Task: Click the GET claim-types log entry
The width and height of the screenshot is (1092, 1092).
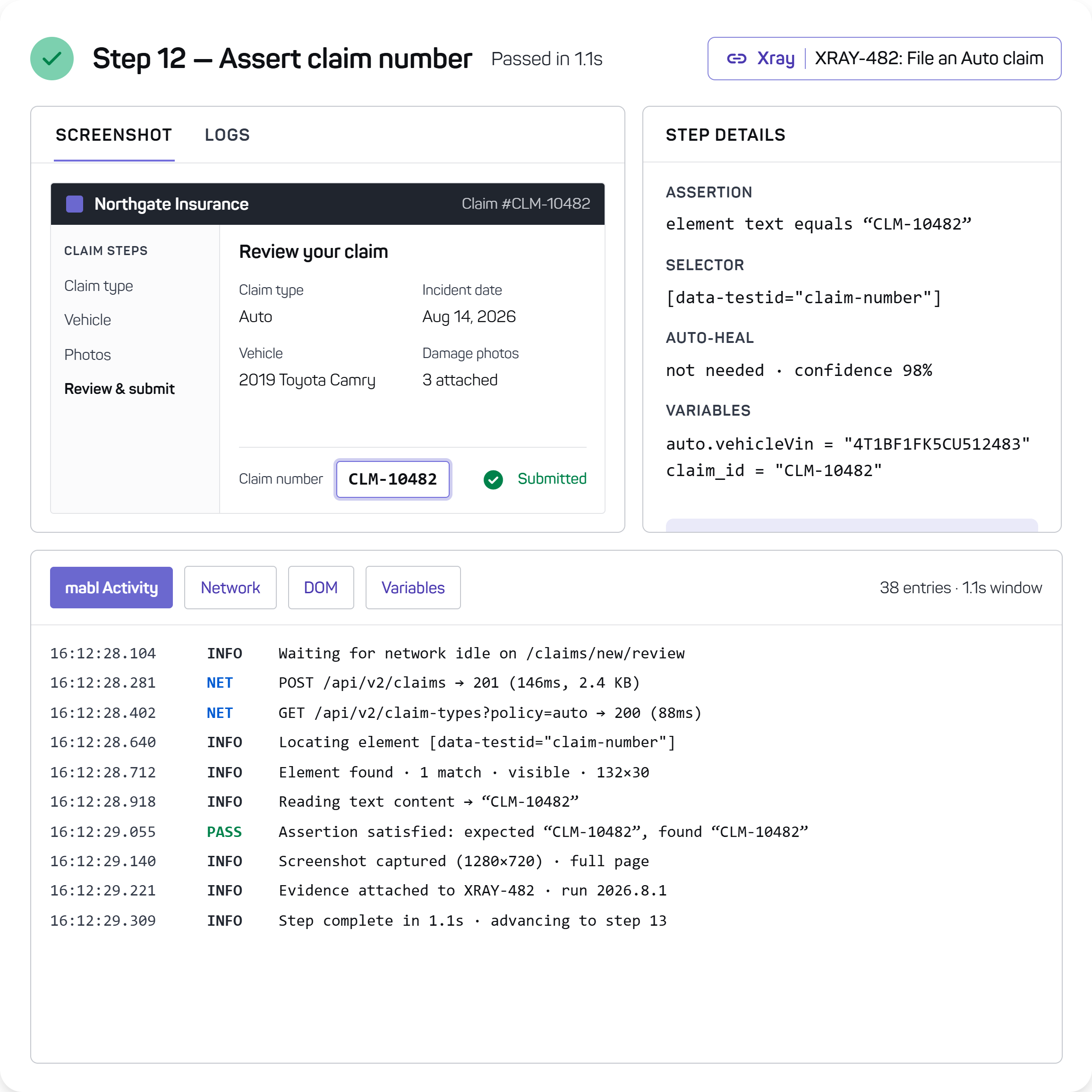Action: pyautogui.click(x=489, y=713)
